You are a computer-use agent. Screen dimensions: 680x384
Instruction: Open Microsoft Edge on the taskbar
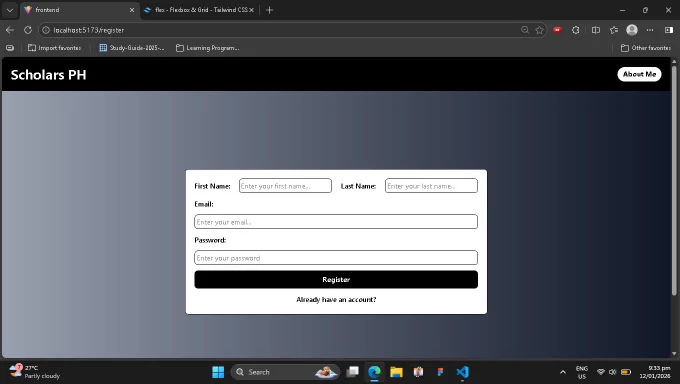click(374, 372)
